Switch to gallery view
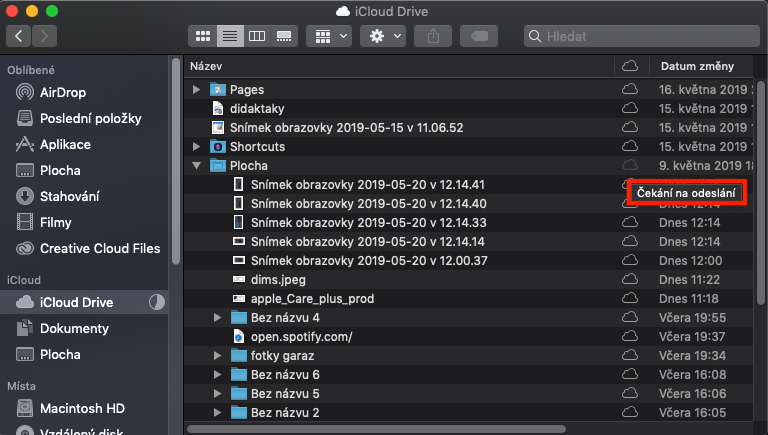768x435 pixels. point(284,36)
